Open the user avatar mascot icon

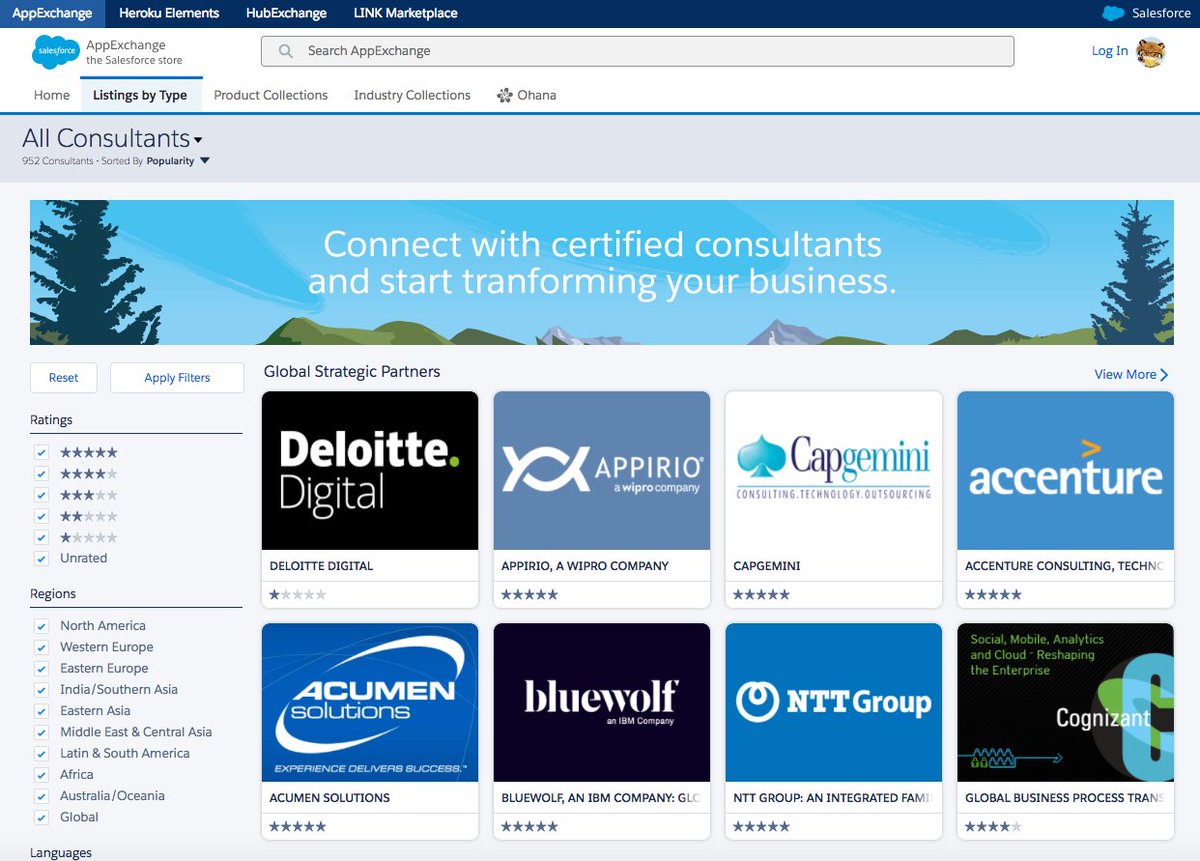pos(1152,52)
